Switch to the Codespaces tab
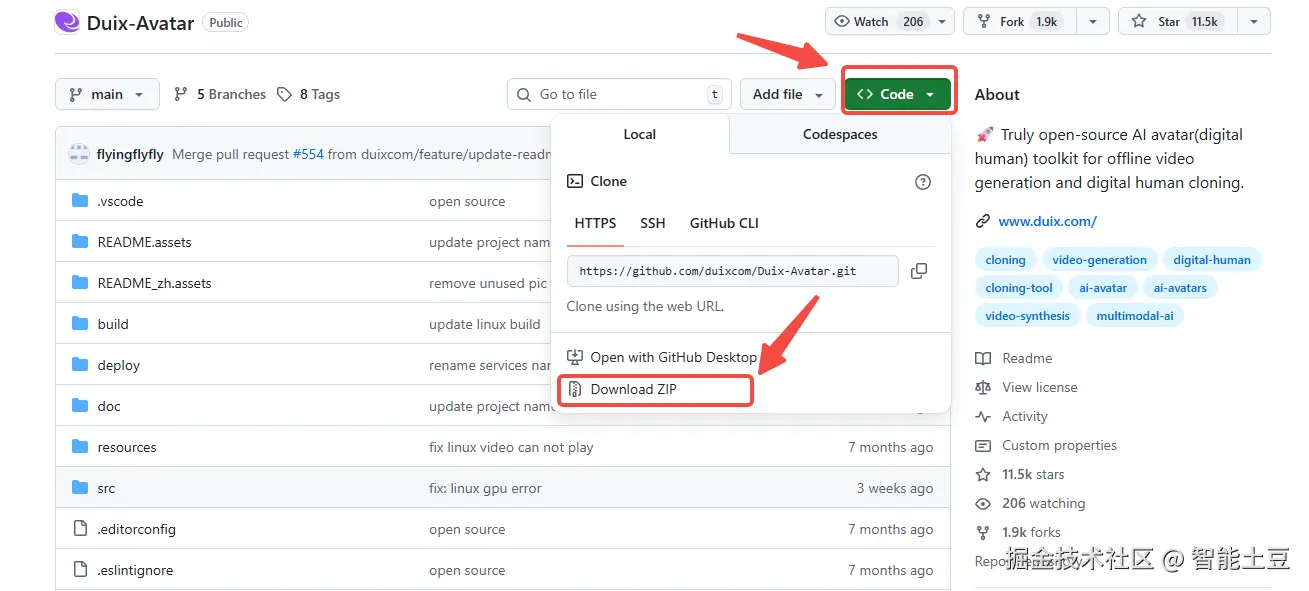The height and width of the screenshot is (591, 1309). pos(840,134)
